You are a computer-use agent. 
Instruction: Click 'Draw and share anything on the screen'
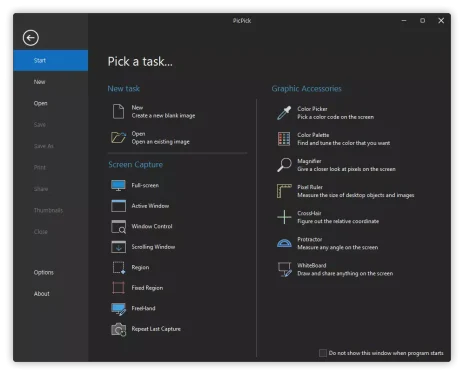coord(345,273)
